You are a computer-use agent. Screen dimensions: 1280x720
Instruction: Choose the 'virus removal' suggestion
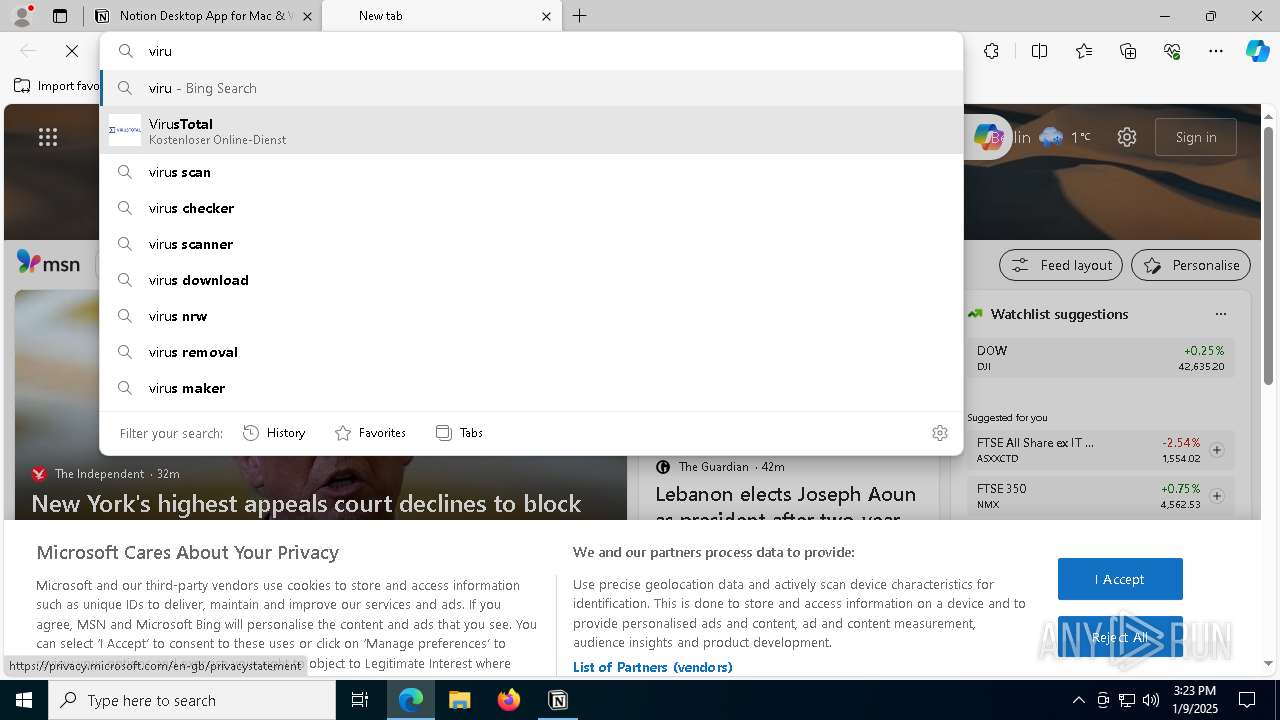point(531,352)
